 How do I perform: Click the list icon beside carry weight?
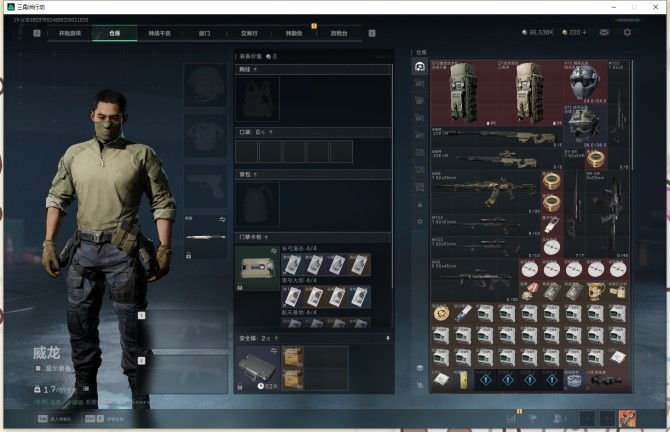point(86,388)
